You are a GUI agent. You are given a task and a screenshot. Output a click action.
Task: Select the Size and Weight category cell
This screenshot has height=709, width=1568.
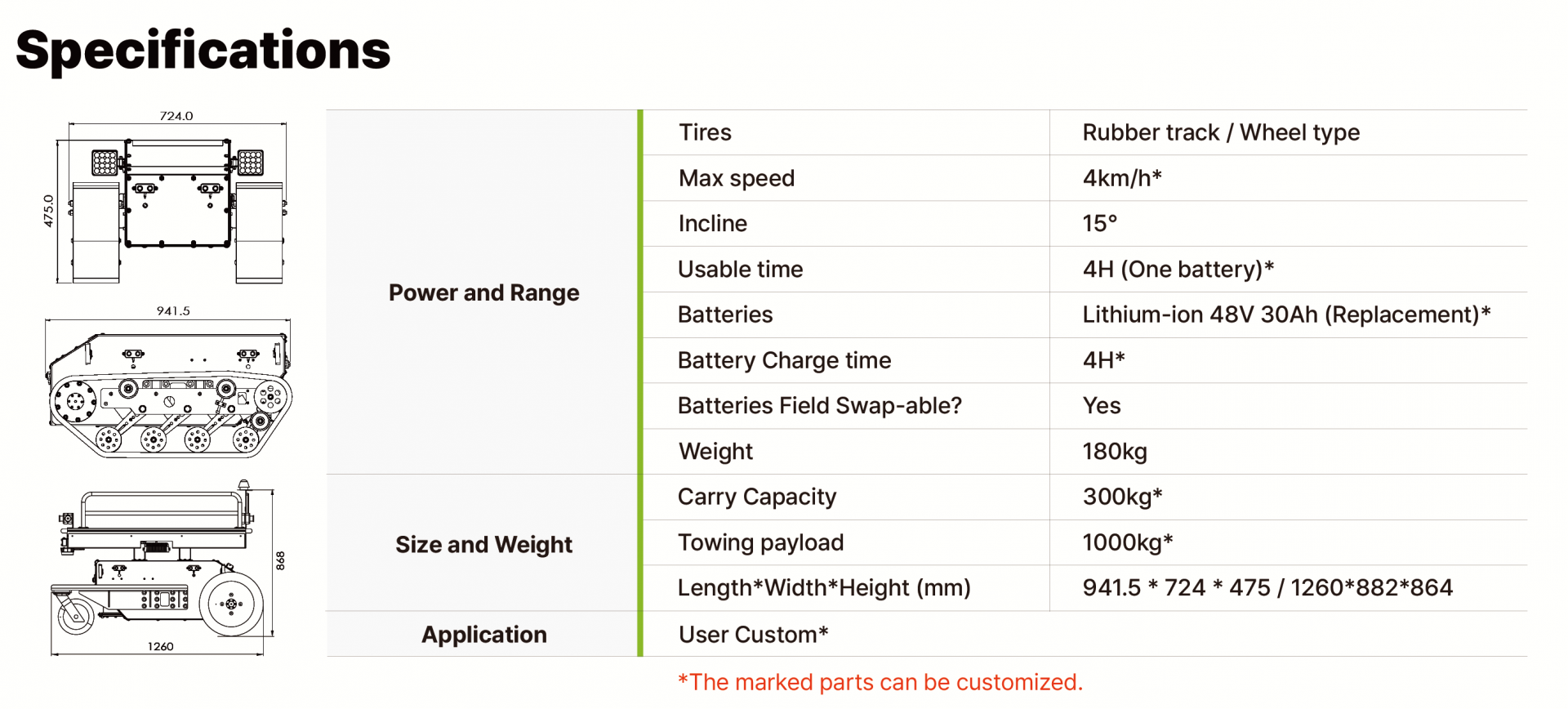click(x=483, y=544)
